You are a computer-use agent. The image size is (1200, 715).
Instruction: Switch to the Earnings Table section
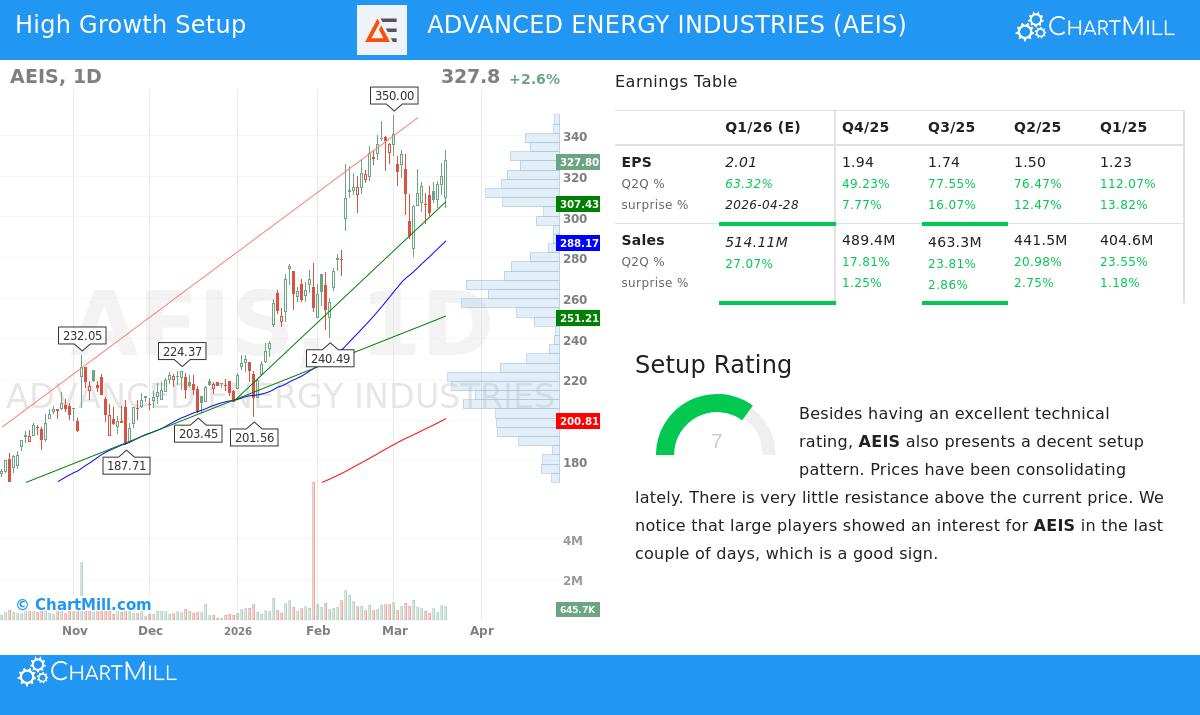pyautogui.click(x=677, y=81)
